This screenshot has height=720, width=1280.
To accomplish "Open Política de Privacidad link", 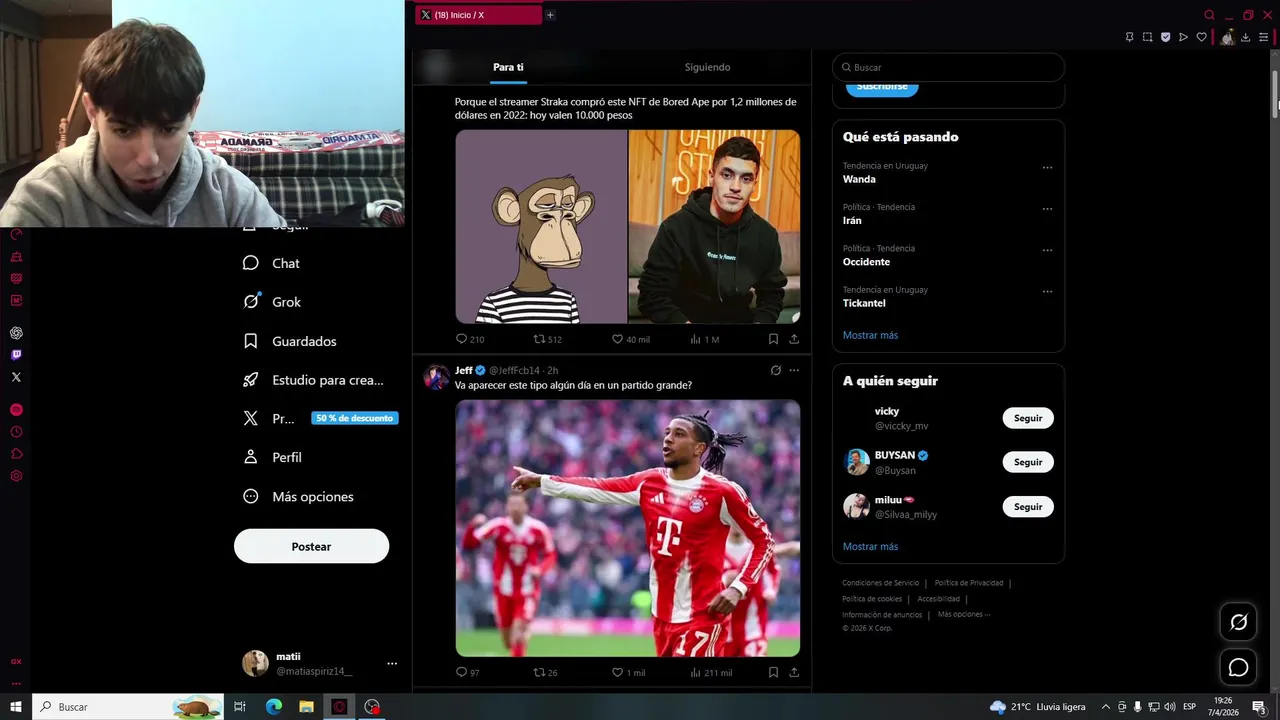I will (x=969, y=583).
